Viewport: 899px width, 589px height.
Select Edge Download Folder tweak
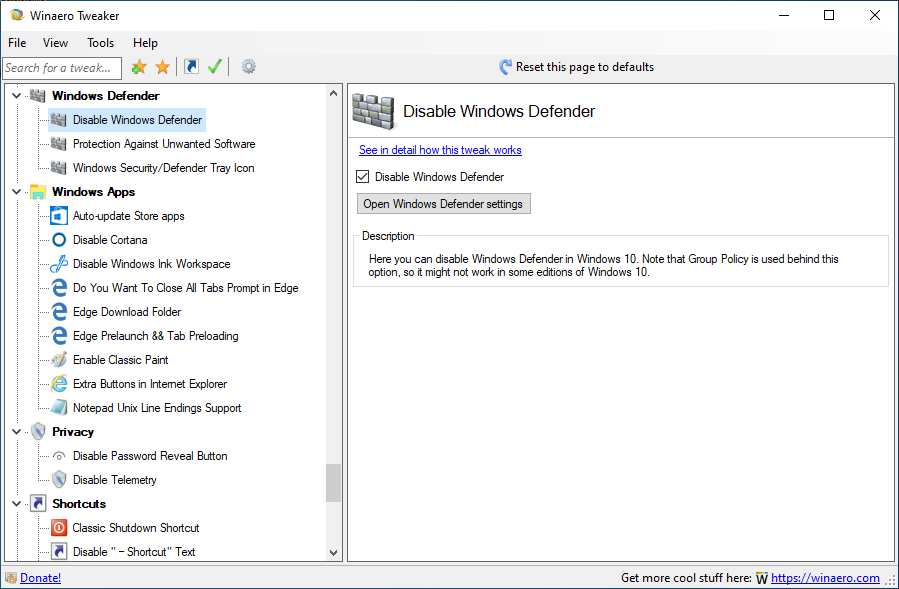pyautogui.click(x=127, y=312)
